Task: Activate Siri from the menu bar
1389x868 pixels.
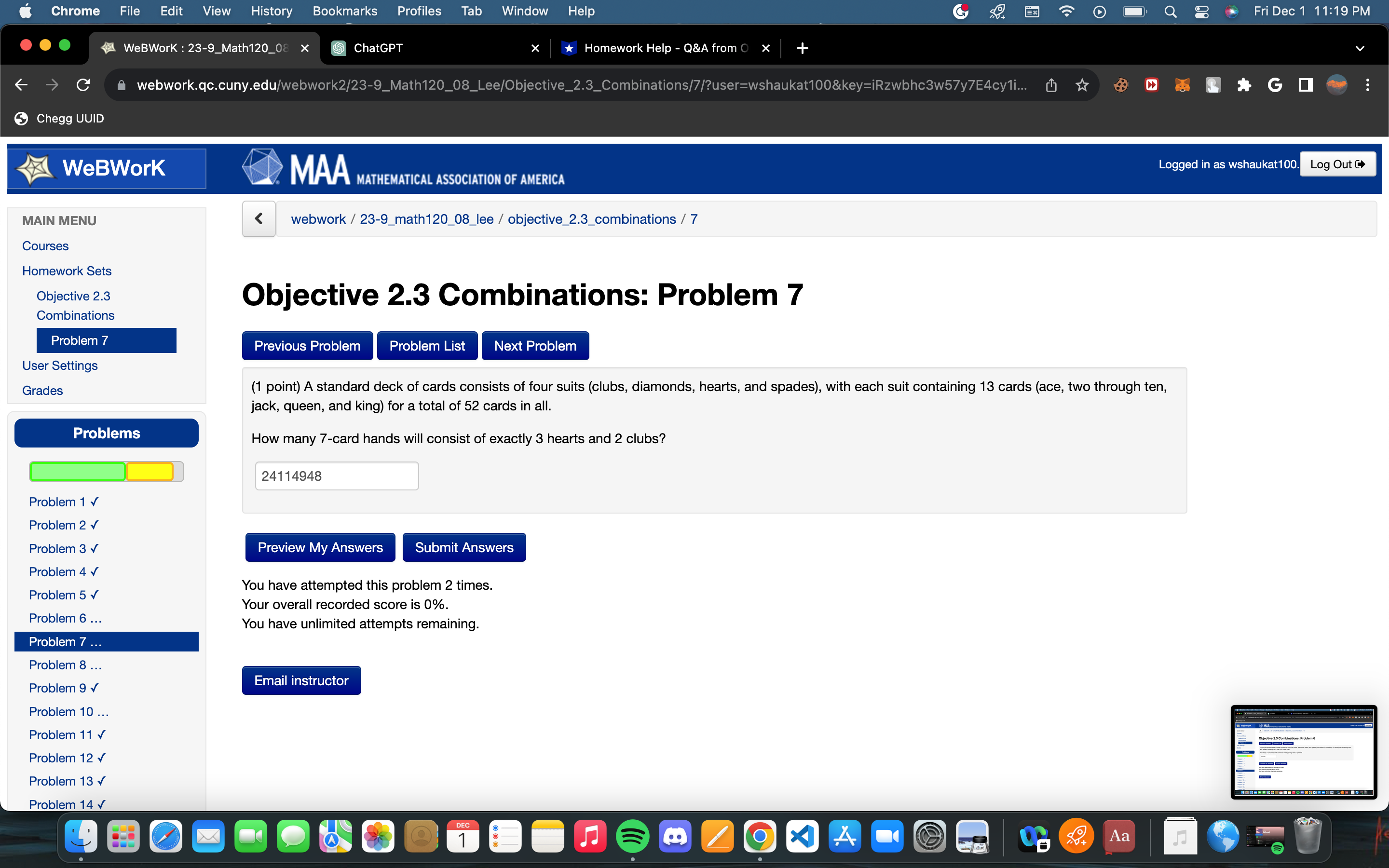Action: click(1232, 11)
